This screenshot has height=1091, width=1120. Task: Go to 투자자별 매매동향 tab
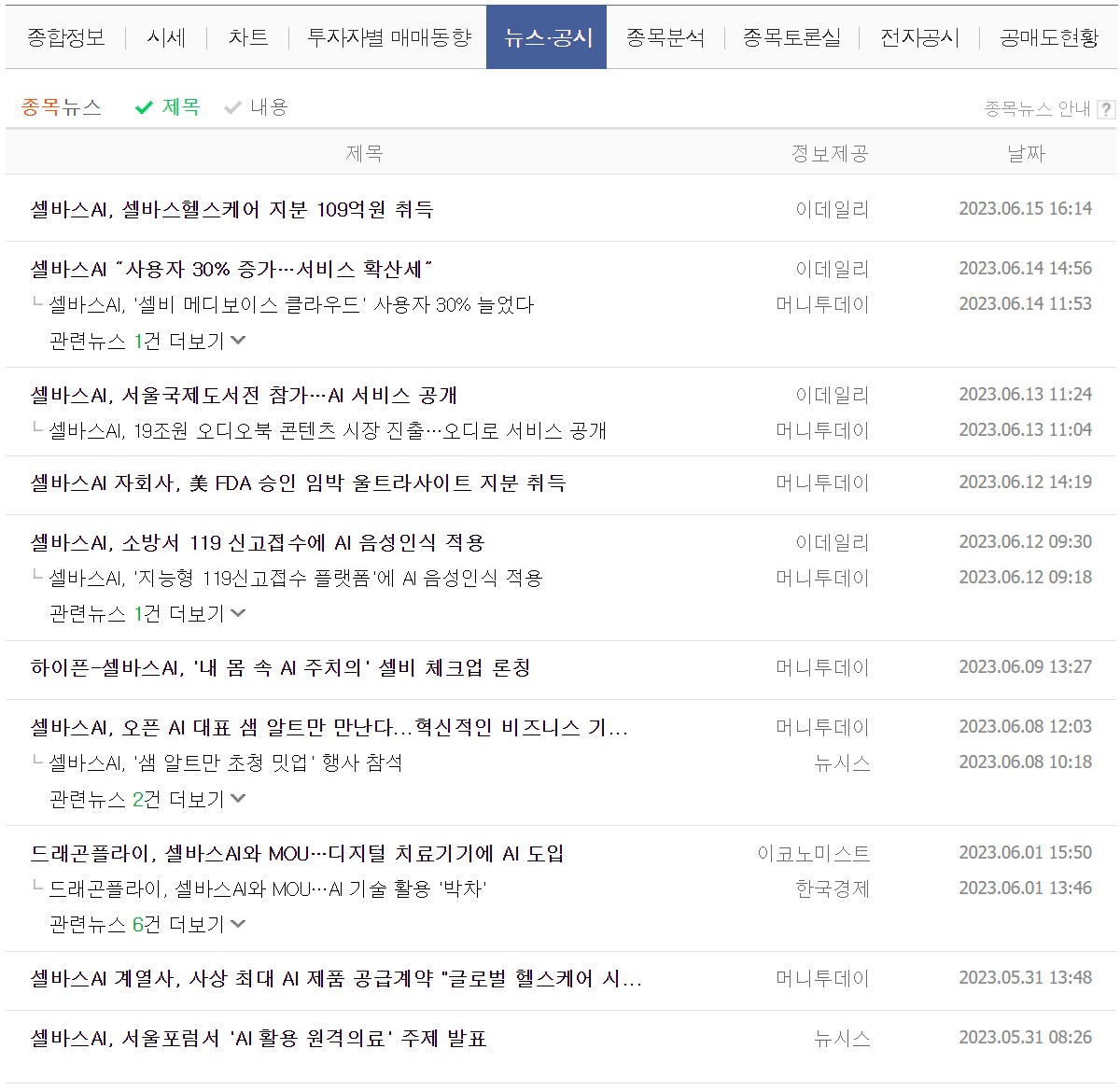[x=389, y=37]
